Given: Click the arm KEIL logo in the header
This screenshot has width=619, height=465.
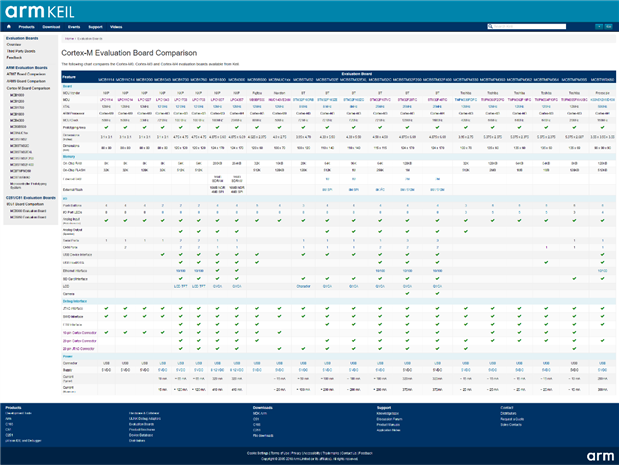Looking at the screenshot, I should (39, 11).
